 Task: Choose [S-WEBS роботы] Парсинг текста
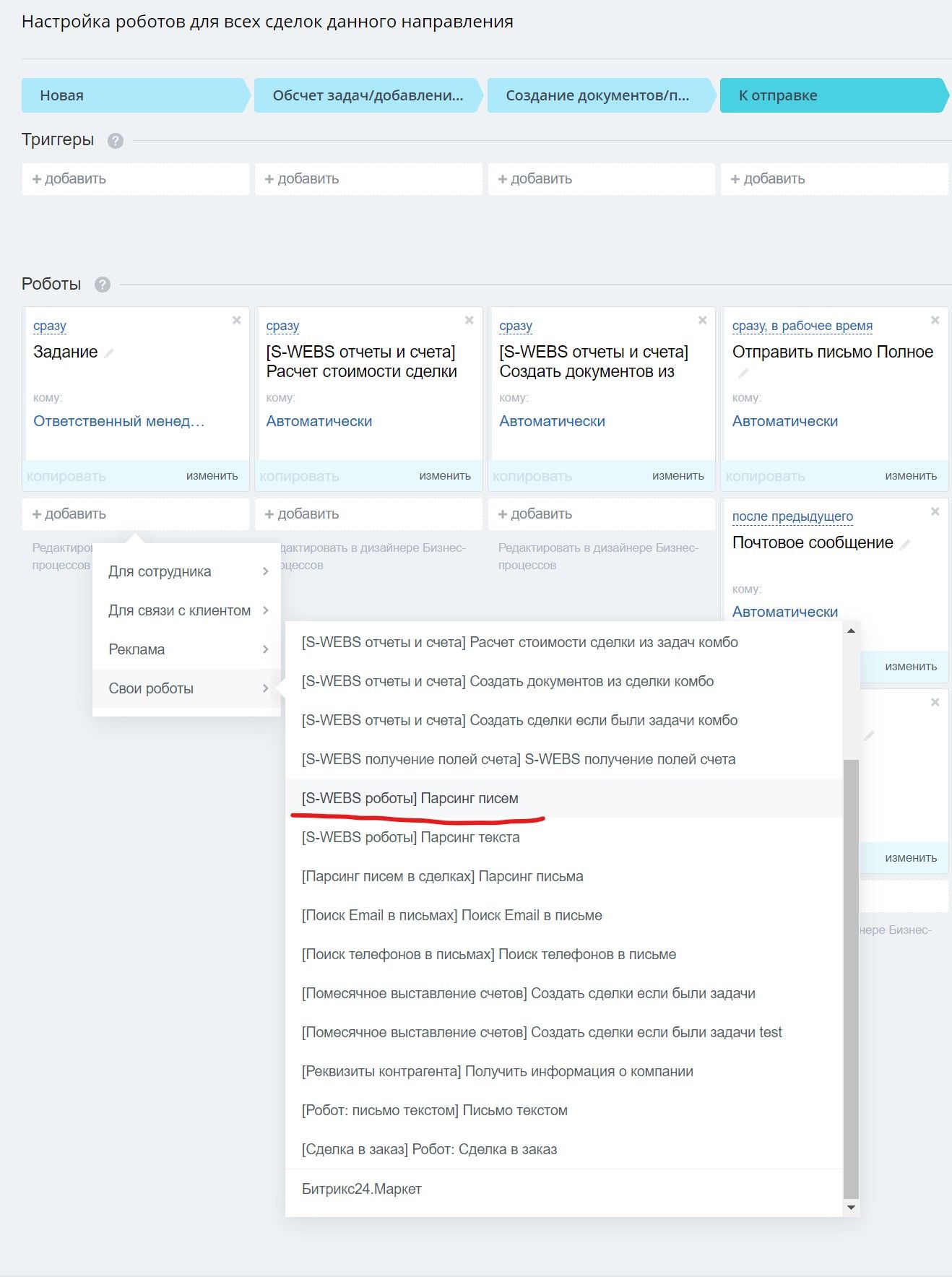564,837
